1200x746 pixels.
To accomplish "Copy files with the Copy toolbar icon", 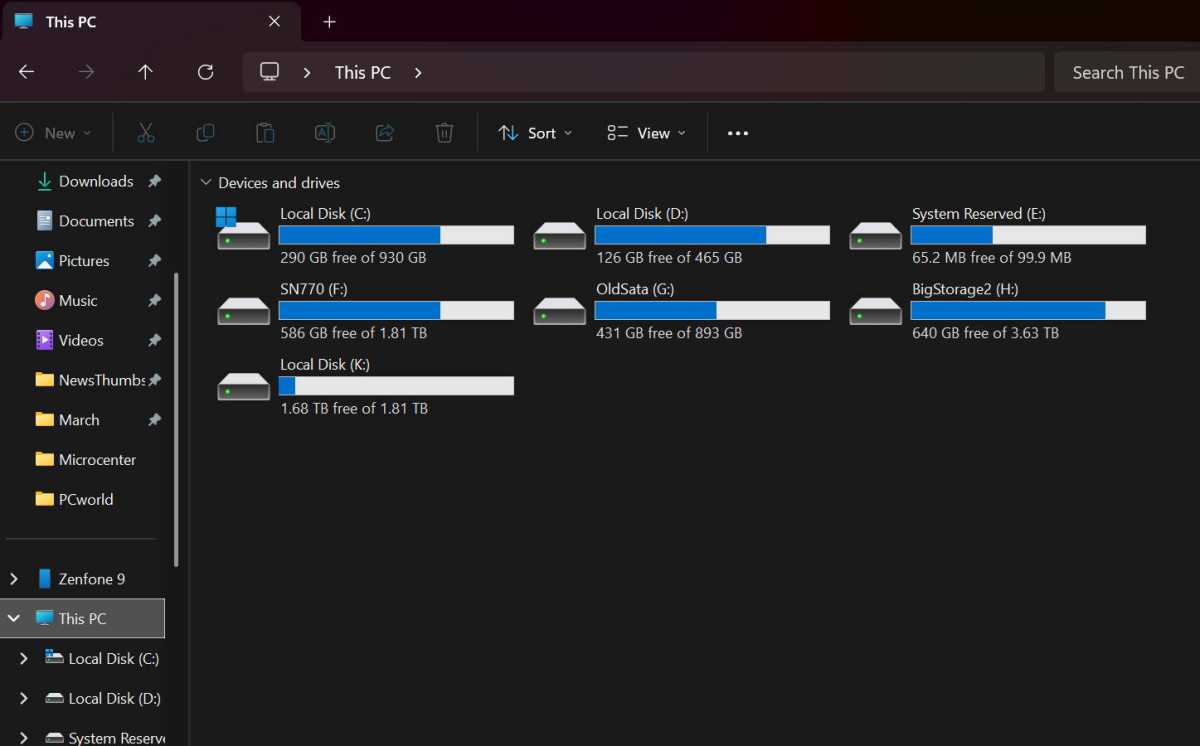I will coord(205,132).
